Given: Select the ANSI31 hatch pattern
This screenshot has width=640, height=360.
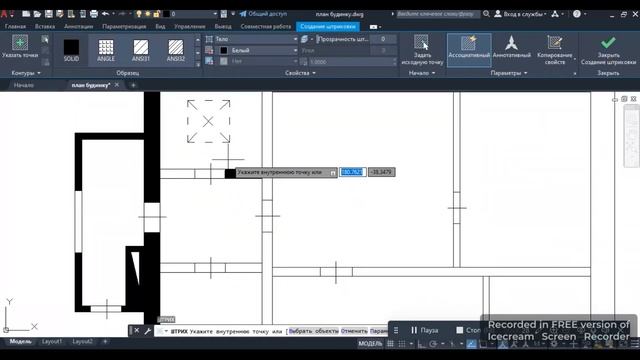Looking at the screenshot, I should click(x=141, y=50).
